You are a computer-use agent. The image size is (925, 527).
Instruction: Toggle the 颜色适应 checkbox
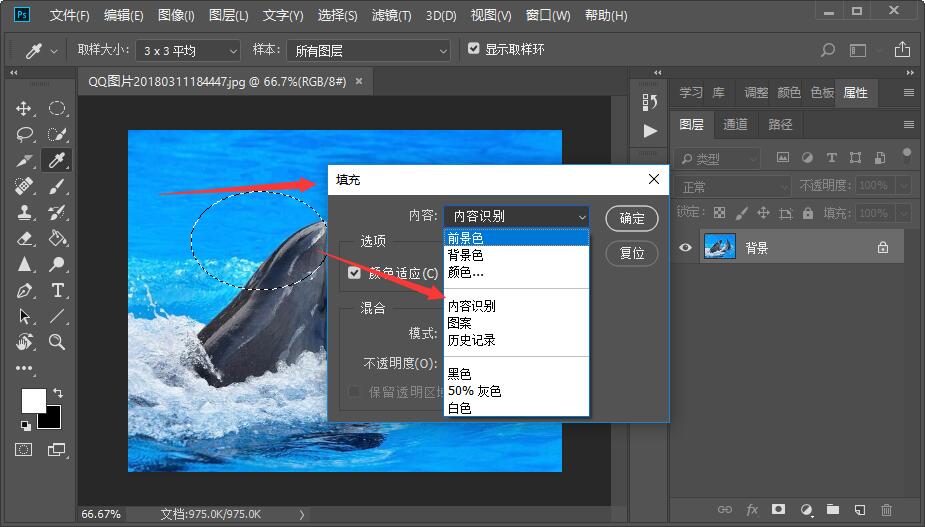(x=354, y=273)
